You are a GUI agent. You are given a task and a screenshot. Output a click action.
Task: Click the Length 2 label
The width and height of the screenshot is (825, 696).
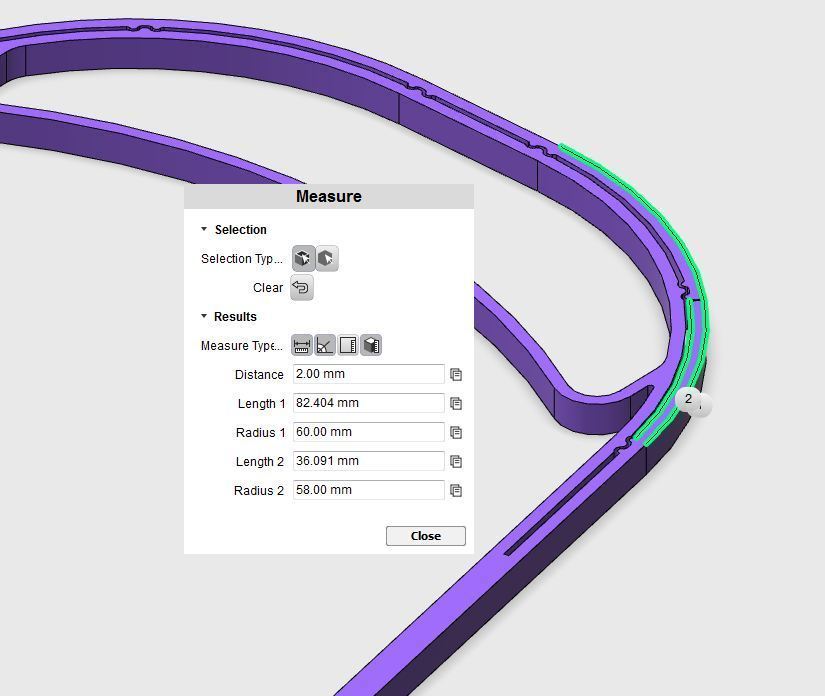tap(259, 461)
